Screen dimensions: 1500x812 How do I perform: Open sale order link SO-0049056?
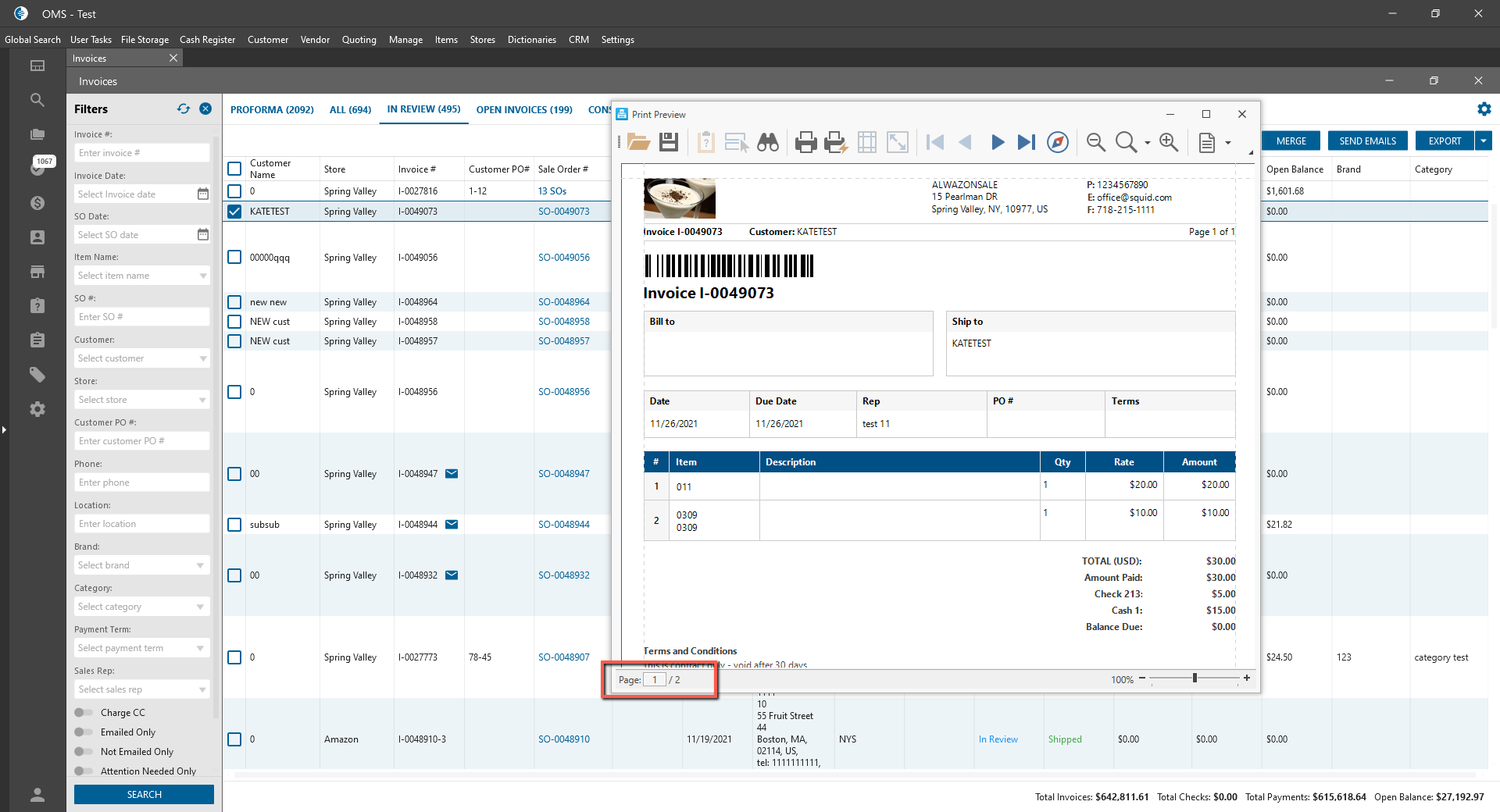(563, 258)
